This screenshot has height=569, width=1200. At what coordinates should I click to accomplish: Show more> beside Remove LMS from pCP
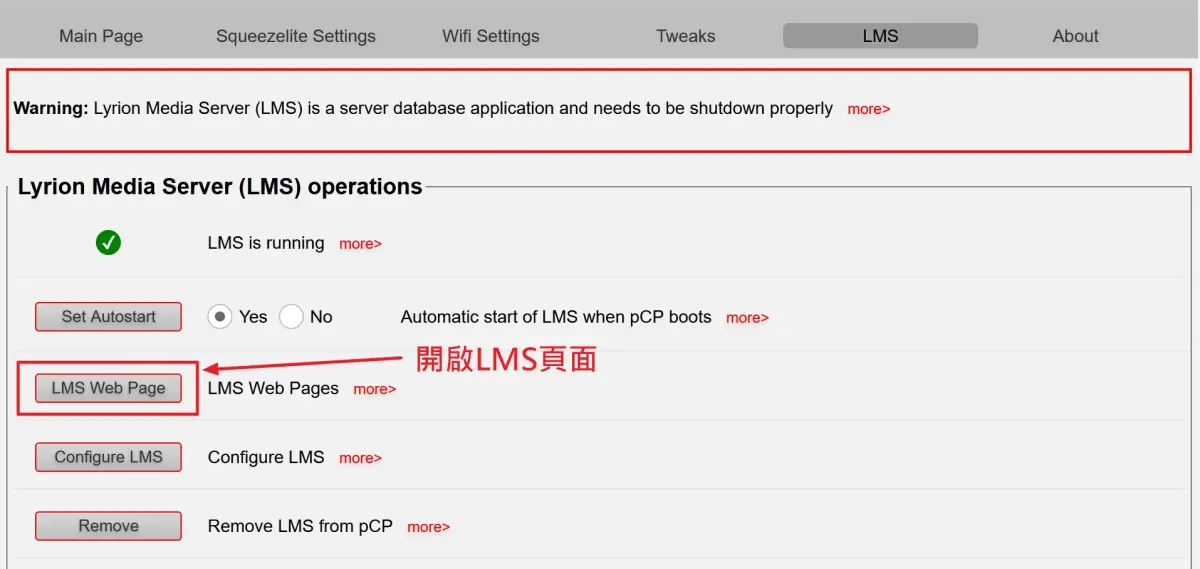pyautogui.click(x=428, y=527)
